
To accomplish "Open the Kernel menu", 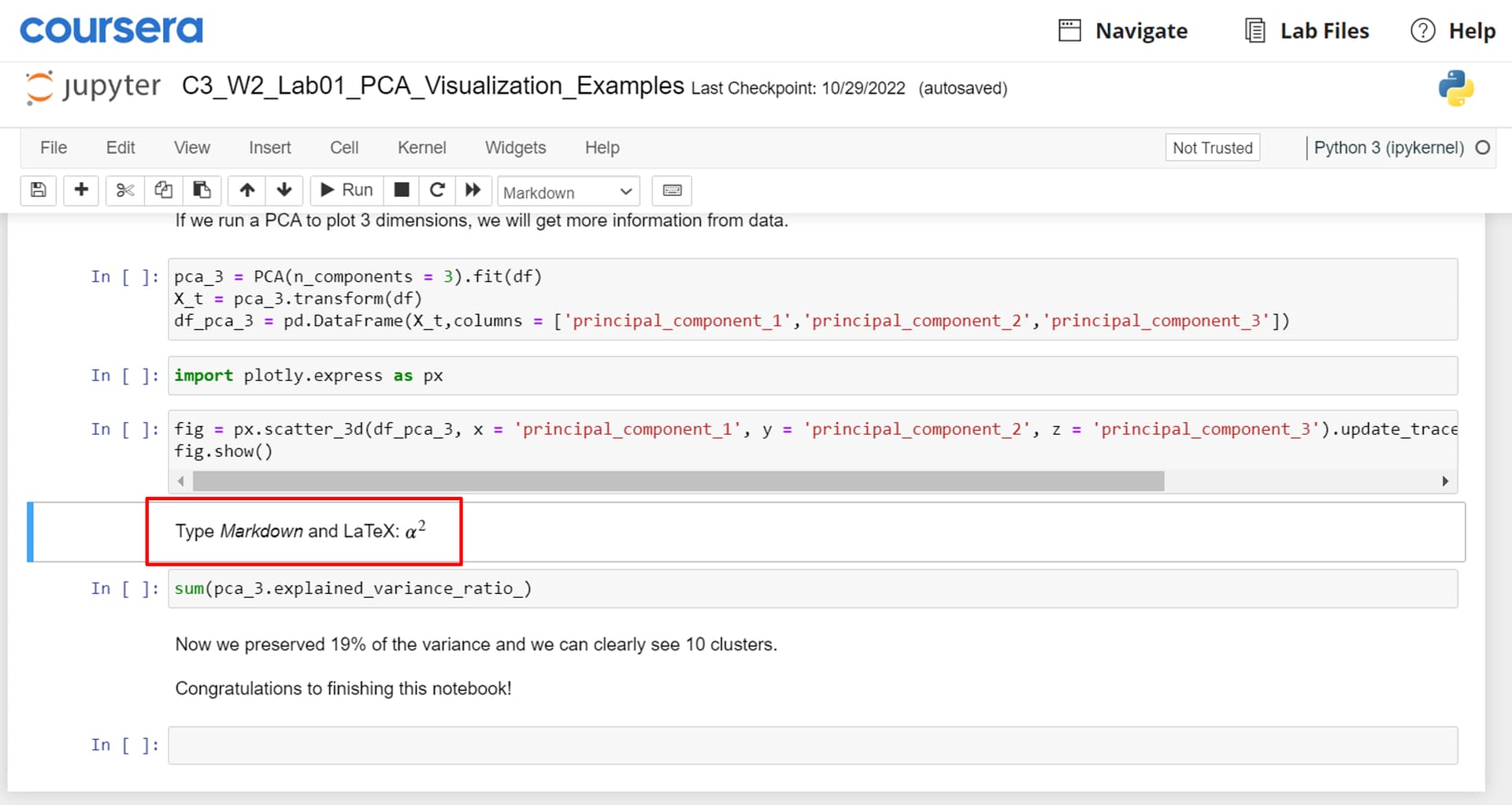I will pos(421,147).
